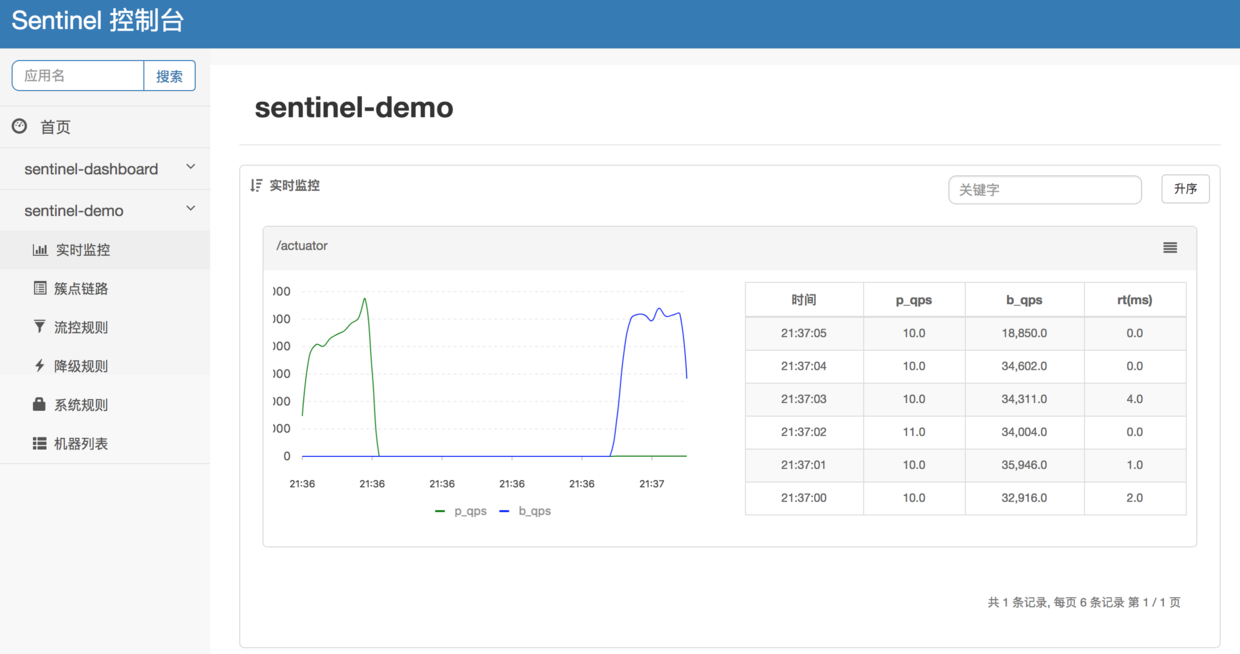The image size is (1240, 654).
Task: Open 机器列表 in the sidebar
Action: 105,444
